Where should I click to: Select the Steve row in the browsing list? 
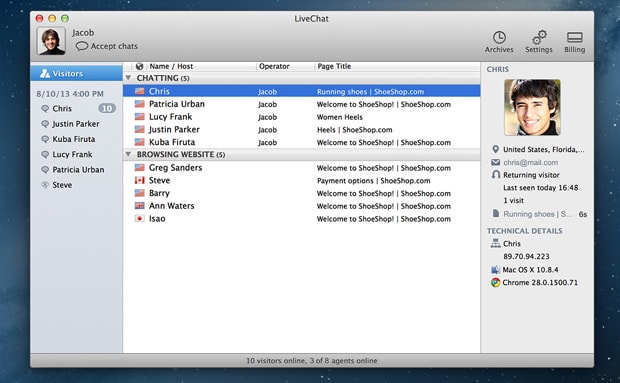(x=302, y=180)
